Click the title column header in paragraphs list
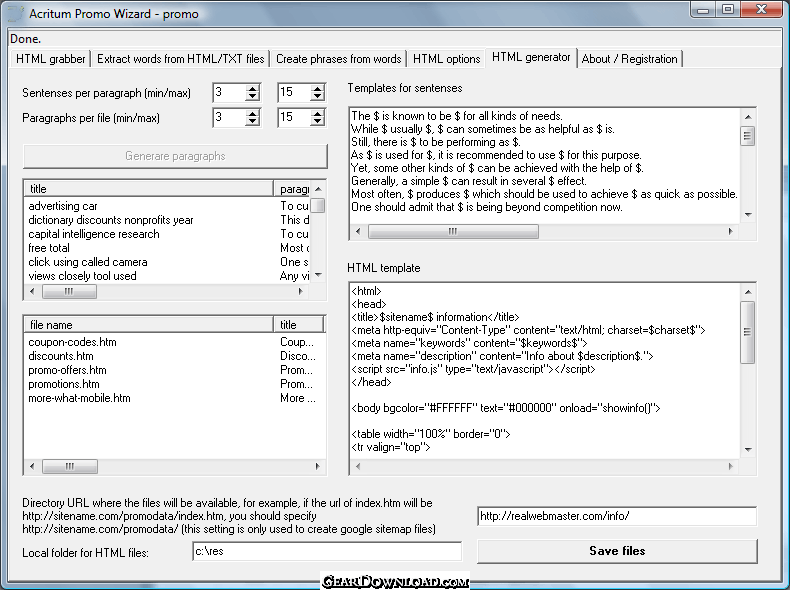The image size is (790, 590). (149, 189)
